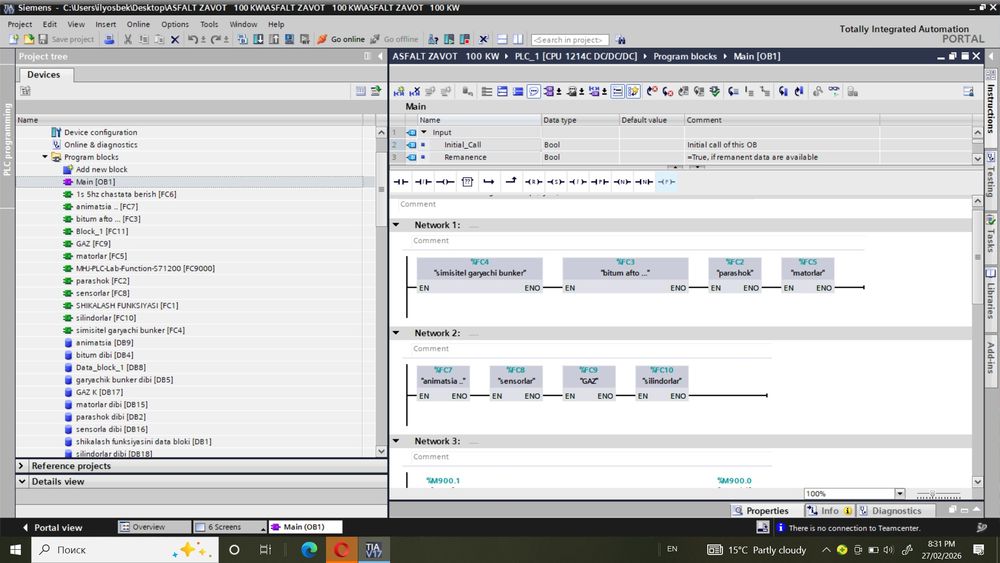Expand the Details view section
This screenshot has width=1000, height=563.
22,481
